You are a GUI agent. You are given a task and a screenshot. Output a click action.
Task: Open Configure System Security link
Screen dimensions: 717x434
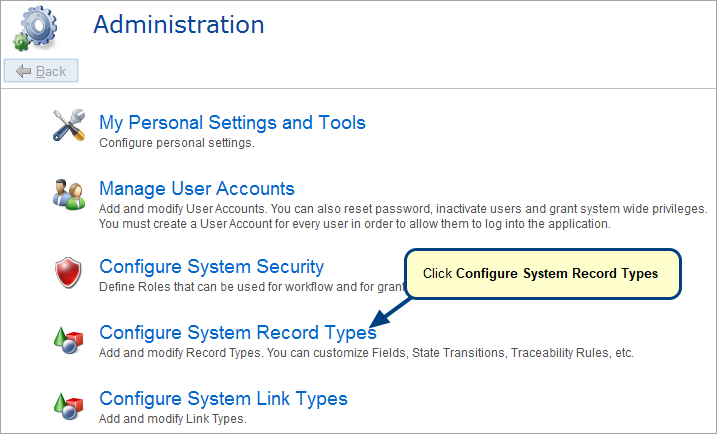pos(211,267)
